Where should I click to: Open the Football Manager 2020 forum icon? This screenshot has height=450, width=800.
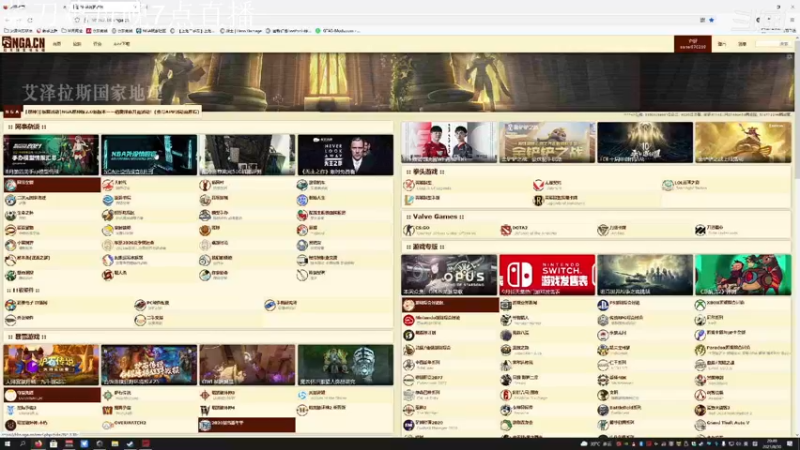pyautogui.click(x=408, y=424)
